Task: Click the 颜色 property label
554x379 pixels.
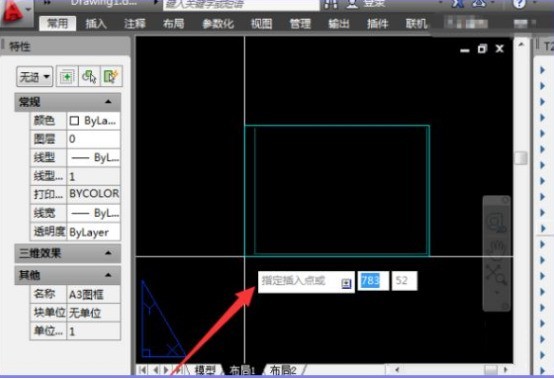Action: click(44, 121)
